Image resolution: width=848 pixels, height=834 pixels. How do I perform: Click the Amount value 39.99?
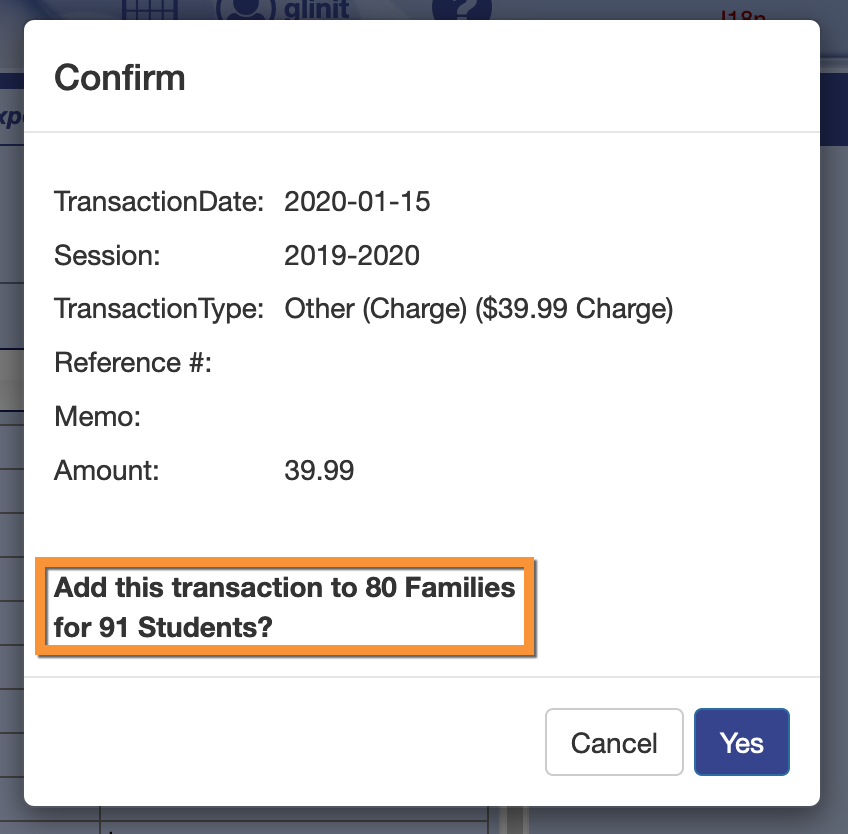[x=319, y=470]
